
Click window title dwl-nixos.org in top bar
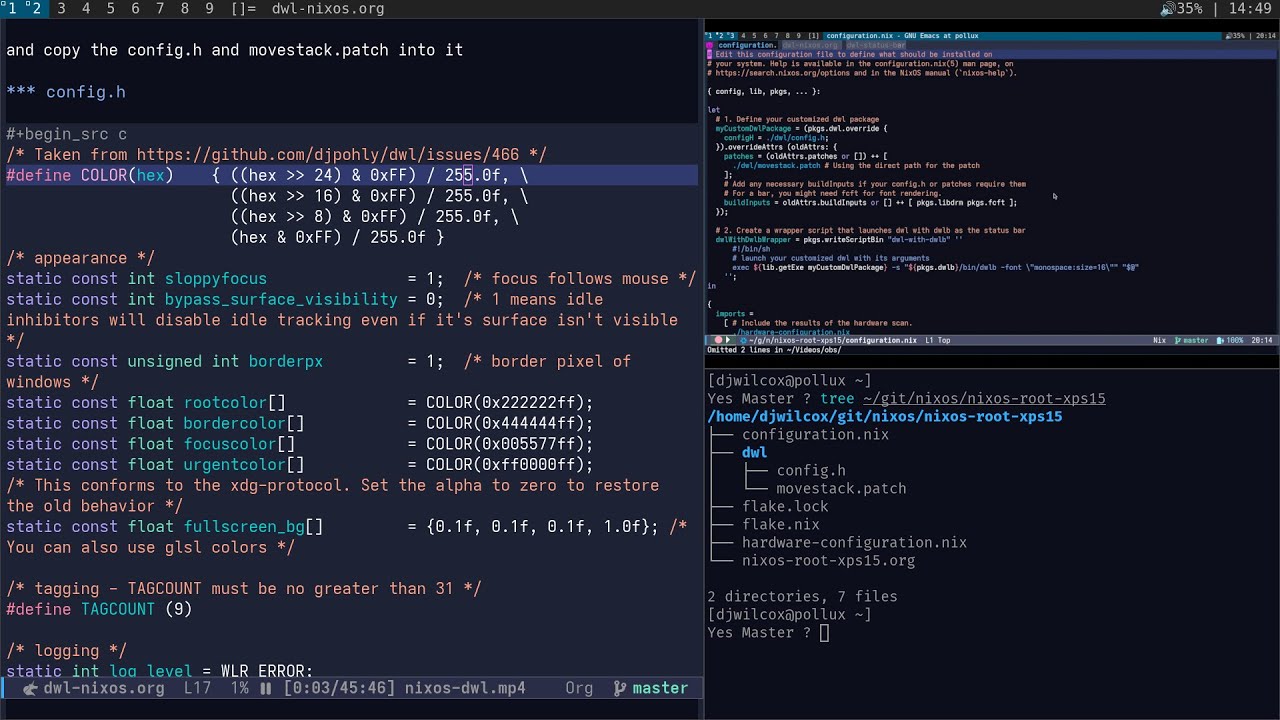[x=328, y=8]
